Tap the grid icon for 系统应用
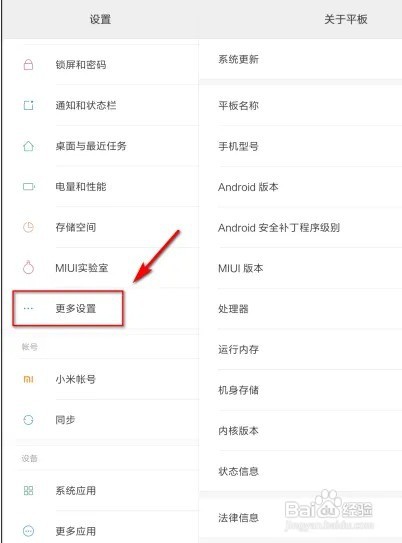402x543 pixels. [28, 490]
